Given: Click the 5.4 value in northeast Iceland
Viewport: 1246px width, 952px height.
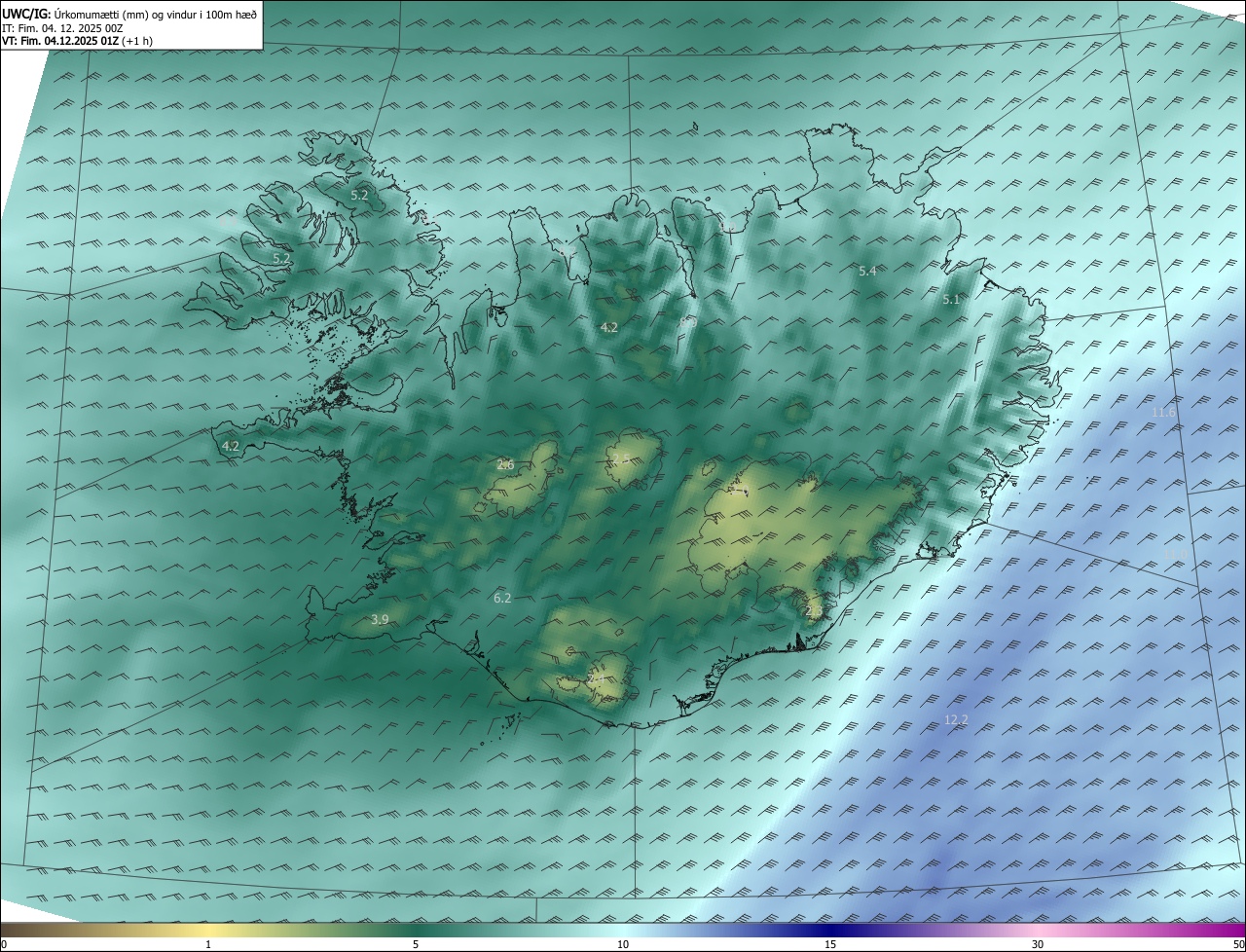Looking at the screenshot, I should point(867,271).
